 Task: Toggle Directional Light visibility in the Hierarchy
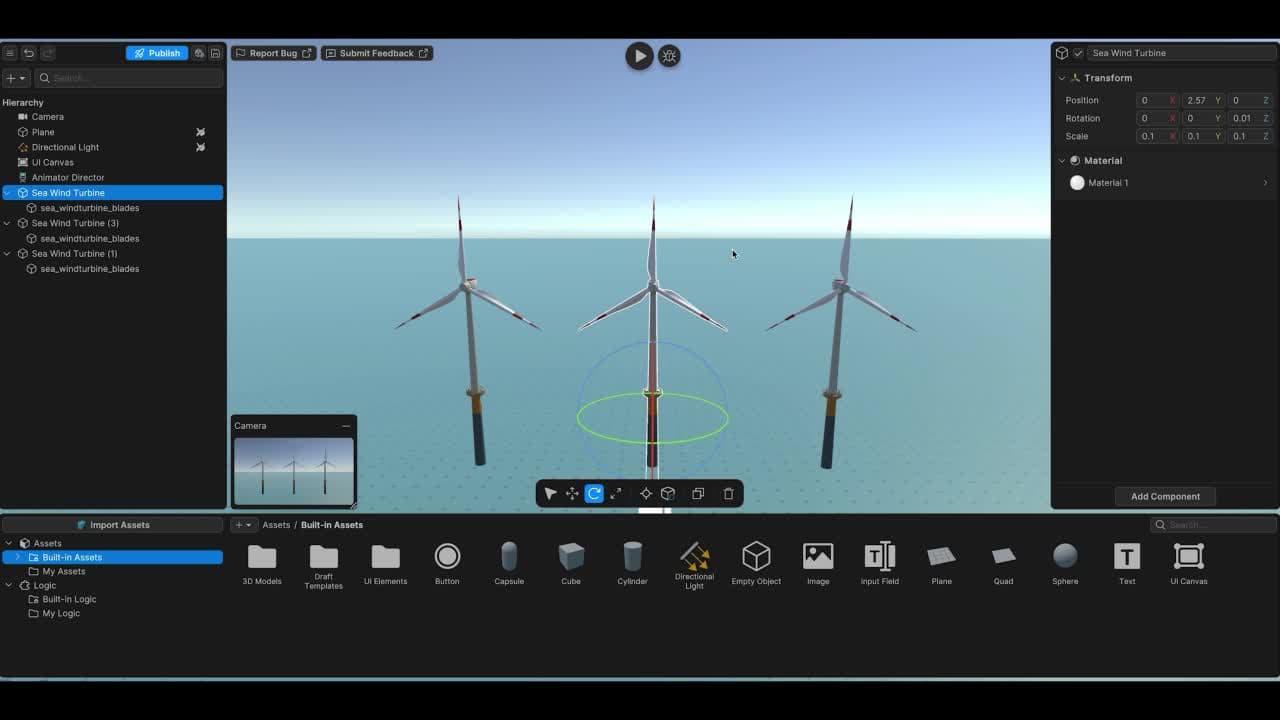200,147
